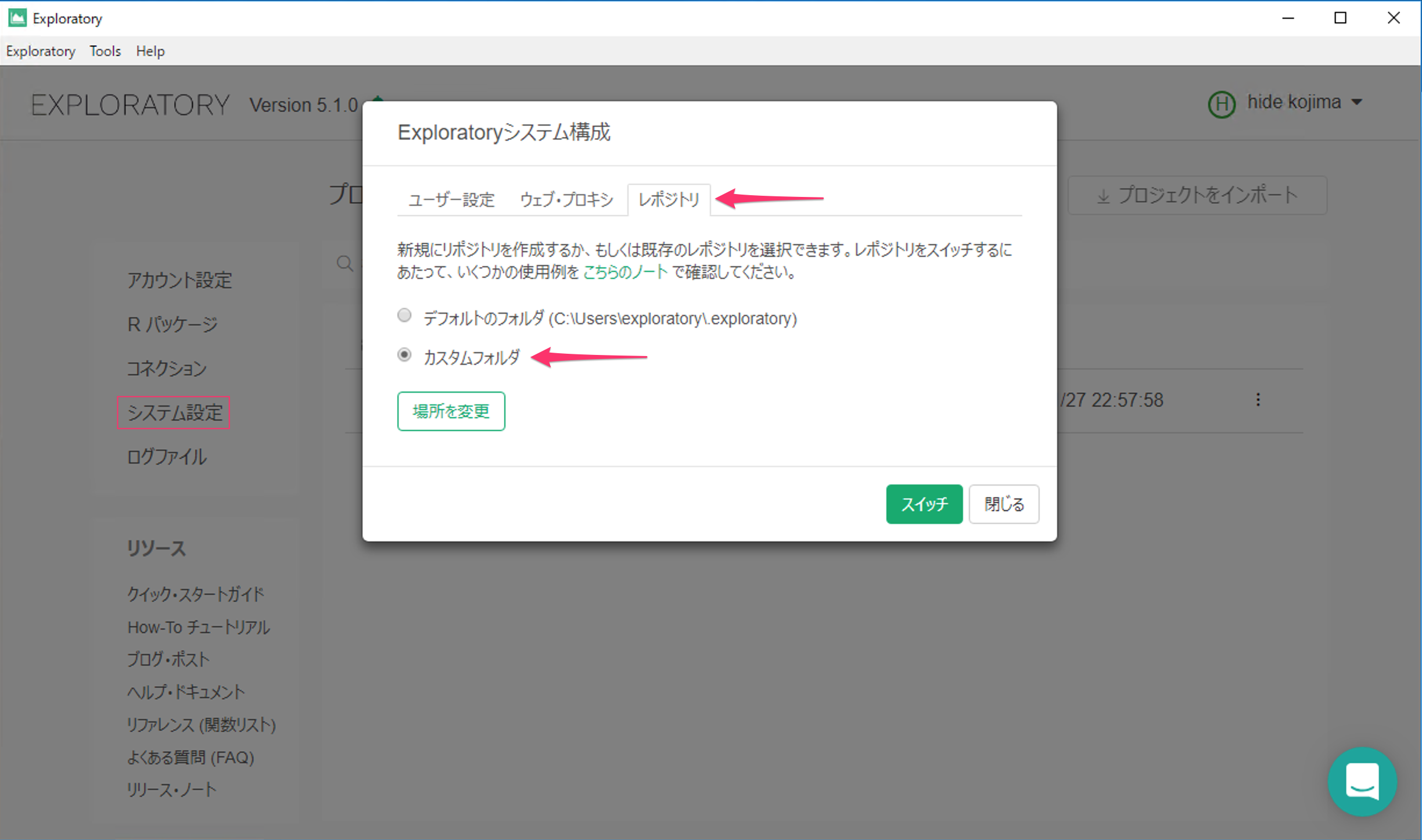Open the chat support bubble icon
The height and width of the screenshot is (840, 1422).
(1362, 781)
